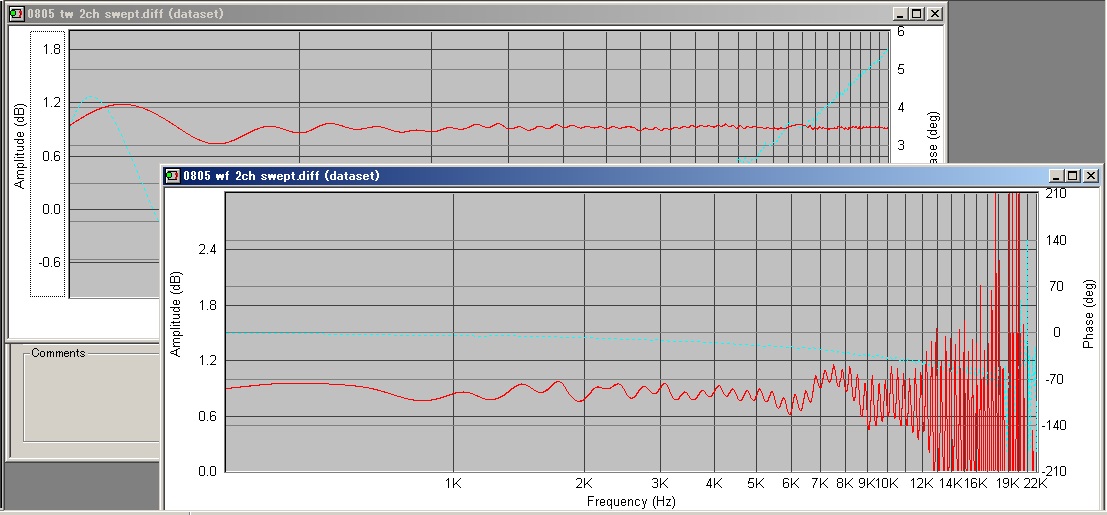Click the -0.6 amplitude value in tw window
The image size is (1107, 515).
[48, 262]
